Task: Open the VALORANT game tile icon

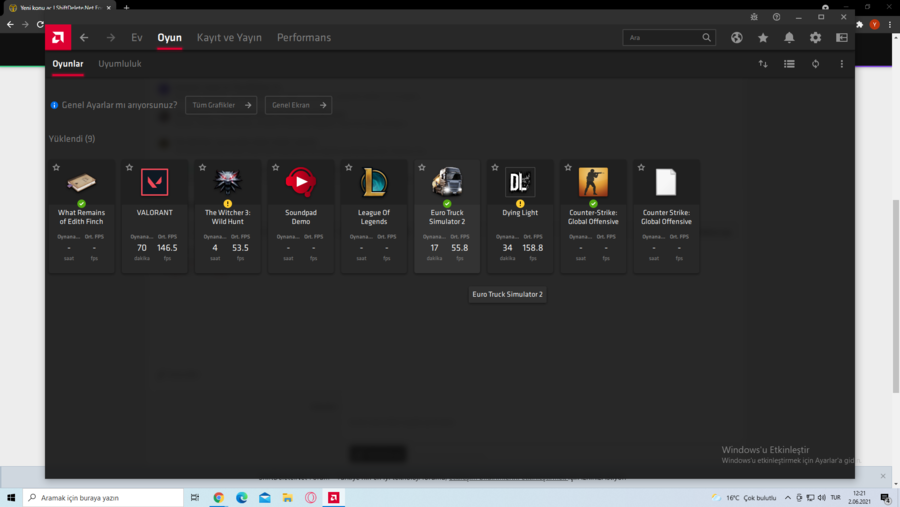Action: (x=154, y=182)
